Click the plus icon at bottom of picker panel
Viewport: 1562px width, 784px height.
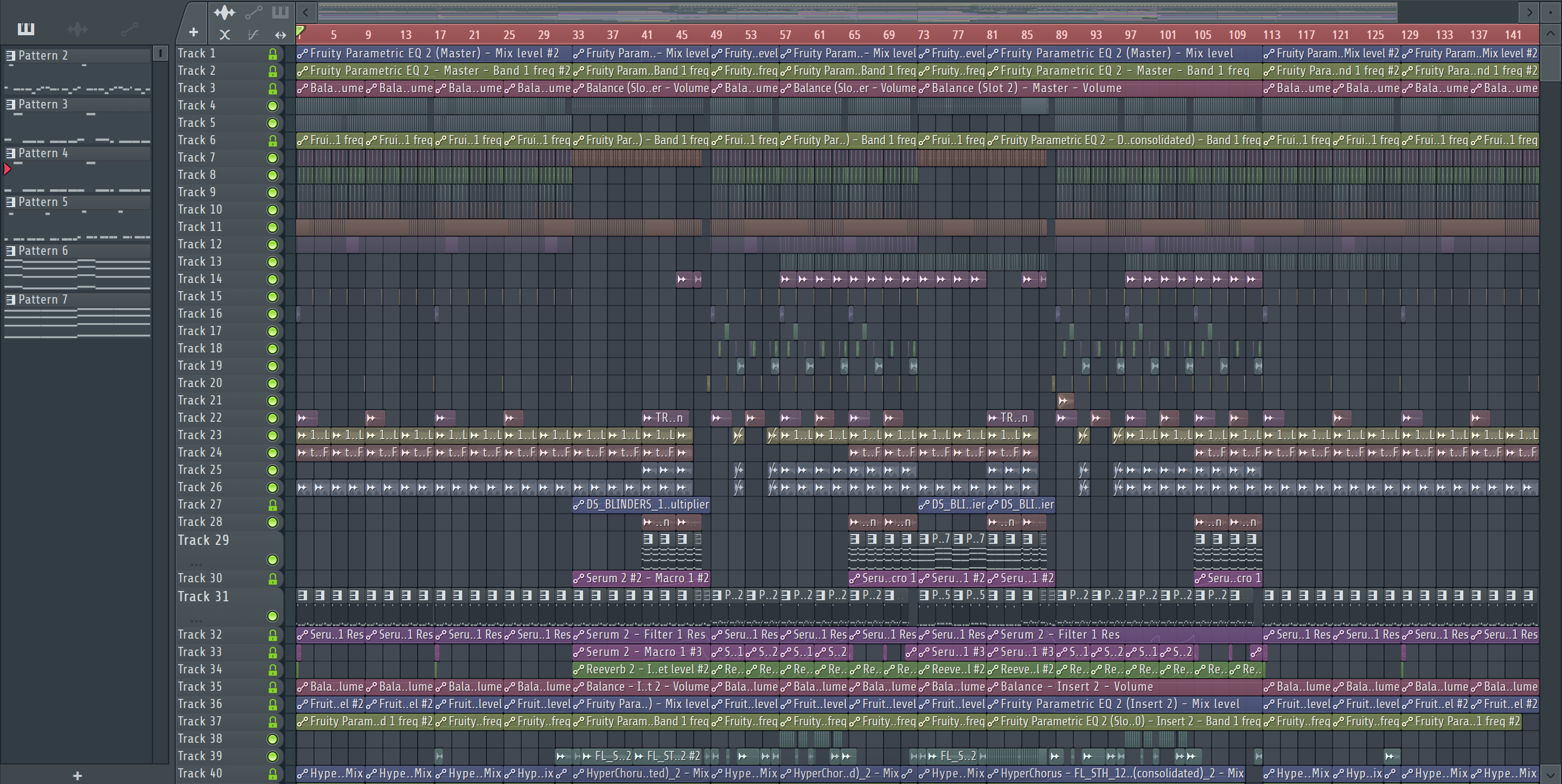click(x=77, y=775)
